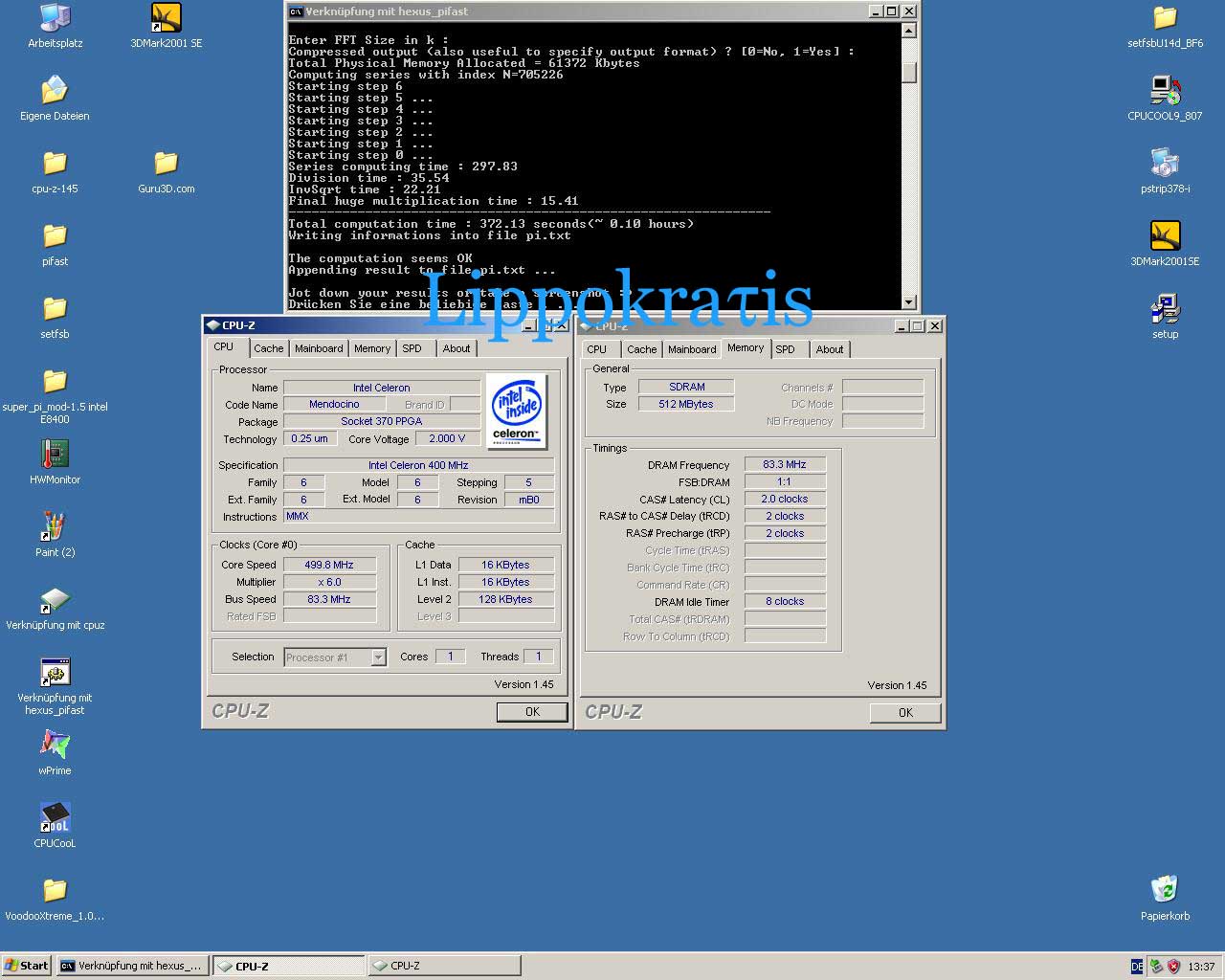Click the red shield security tray icon

(1173, 967)
